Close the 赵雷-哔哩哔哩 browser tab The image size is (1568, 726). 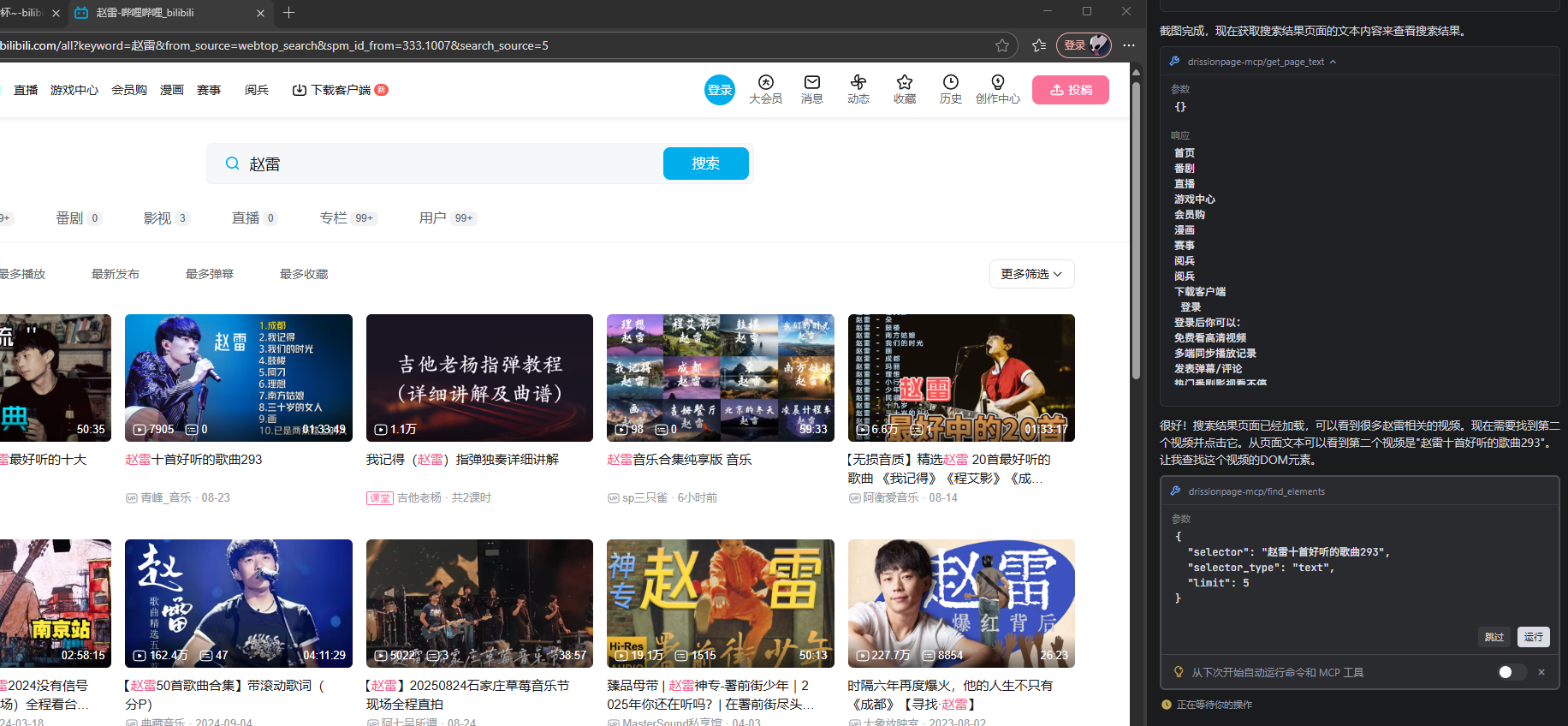260,13
